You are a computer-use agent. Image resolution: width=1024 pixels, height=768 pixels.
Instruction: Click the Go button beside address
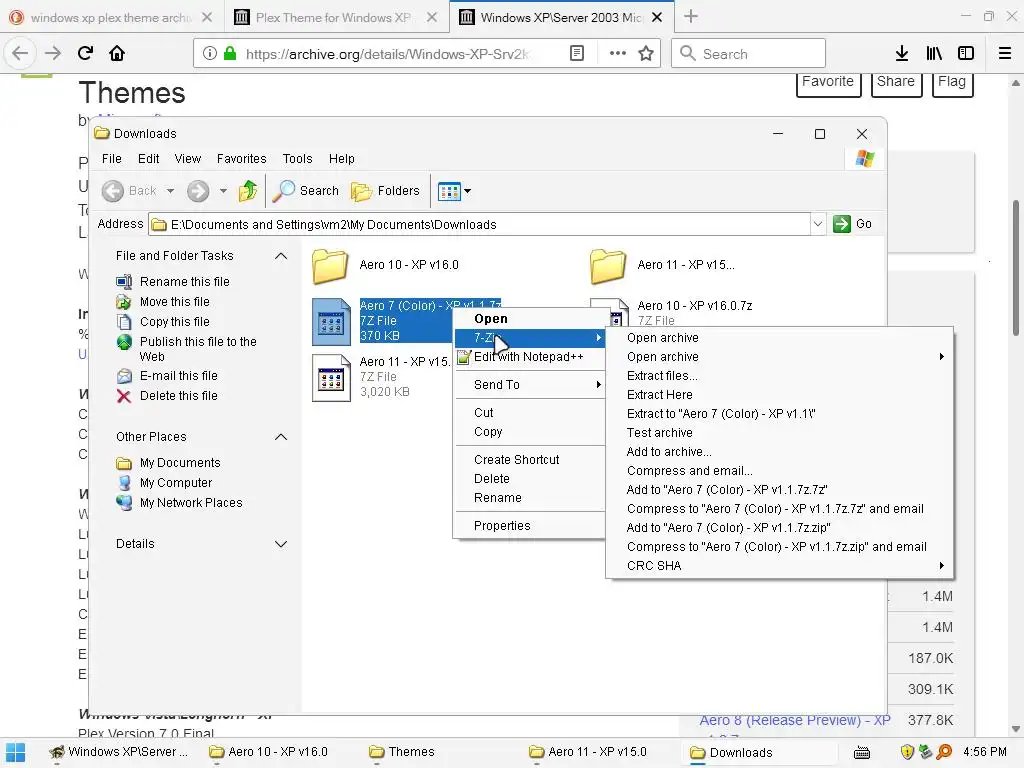[853, 224]
